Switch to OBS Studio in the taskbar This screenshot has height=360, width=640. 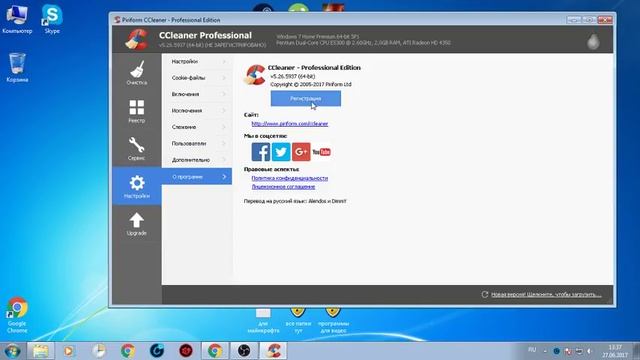coord(244,351)
